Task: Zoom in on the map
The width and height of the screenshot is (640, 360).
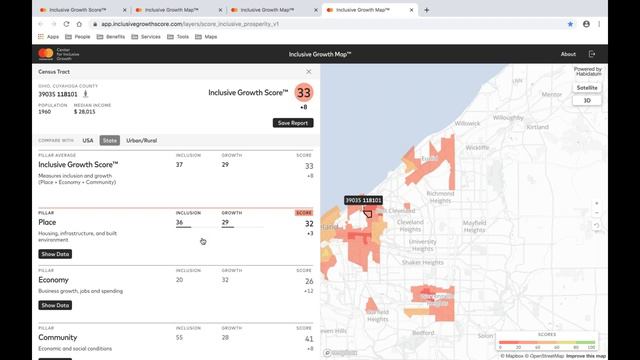Action: click(x=596, y=203)
